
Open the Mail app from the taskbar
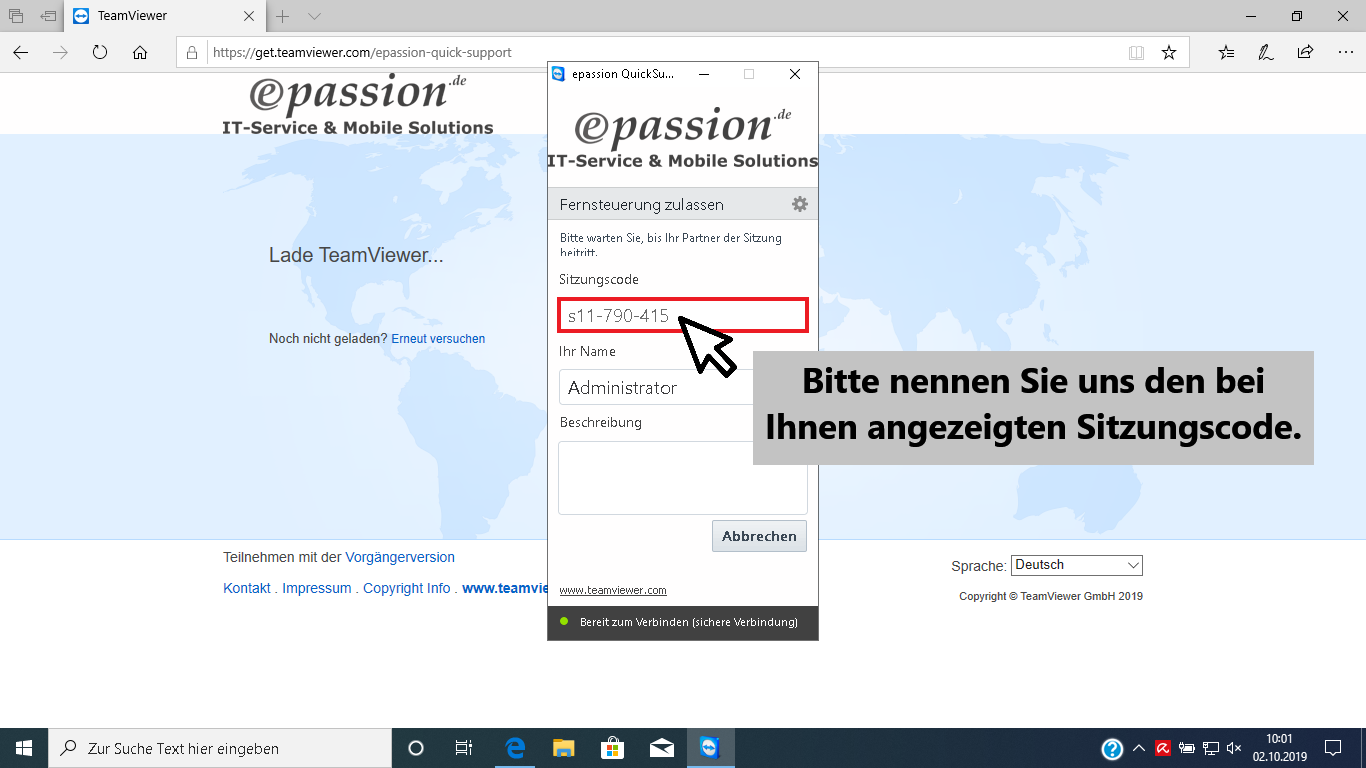click(661, 748)
